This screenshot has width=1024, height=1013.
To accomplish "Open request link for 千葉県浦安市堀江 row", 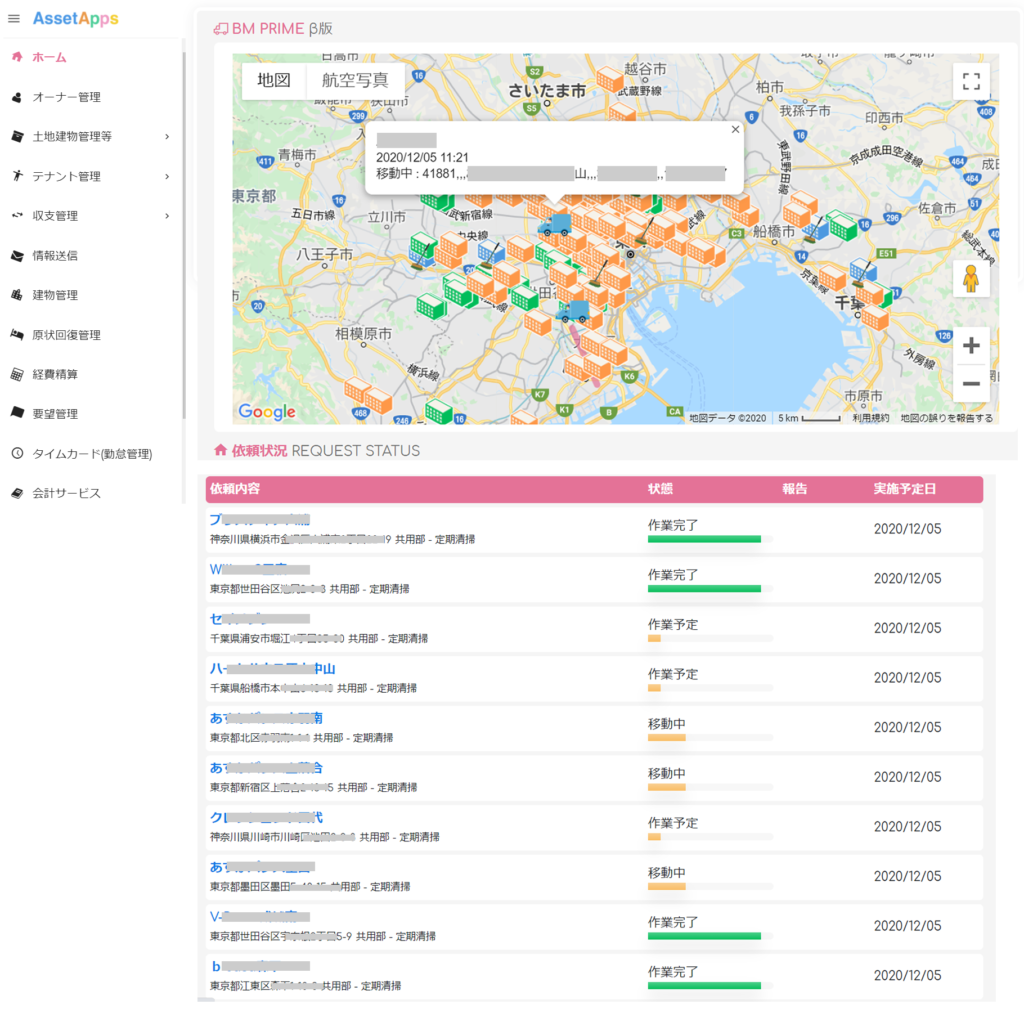I will pos(259,619).
